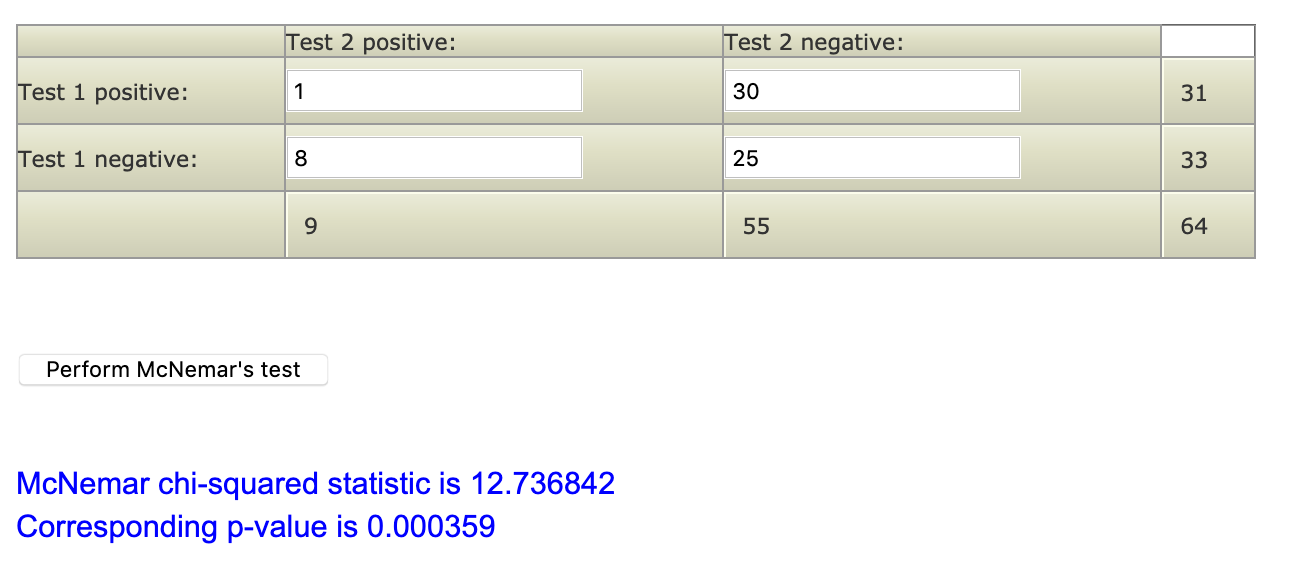The width and height of the screenshot is (1290, 566).
Task: Click the blank white cell above 31
Action: [1207, 41]
